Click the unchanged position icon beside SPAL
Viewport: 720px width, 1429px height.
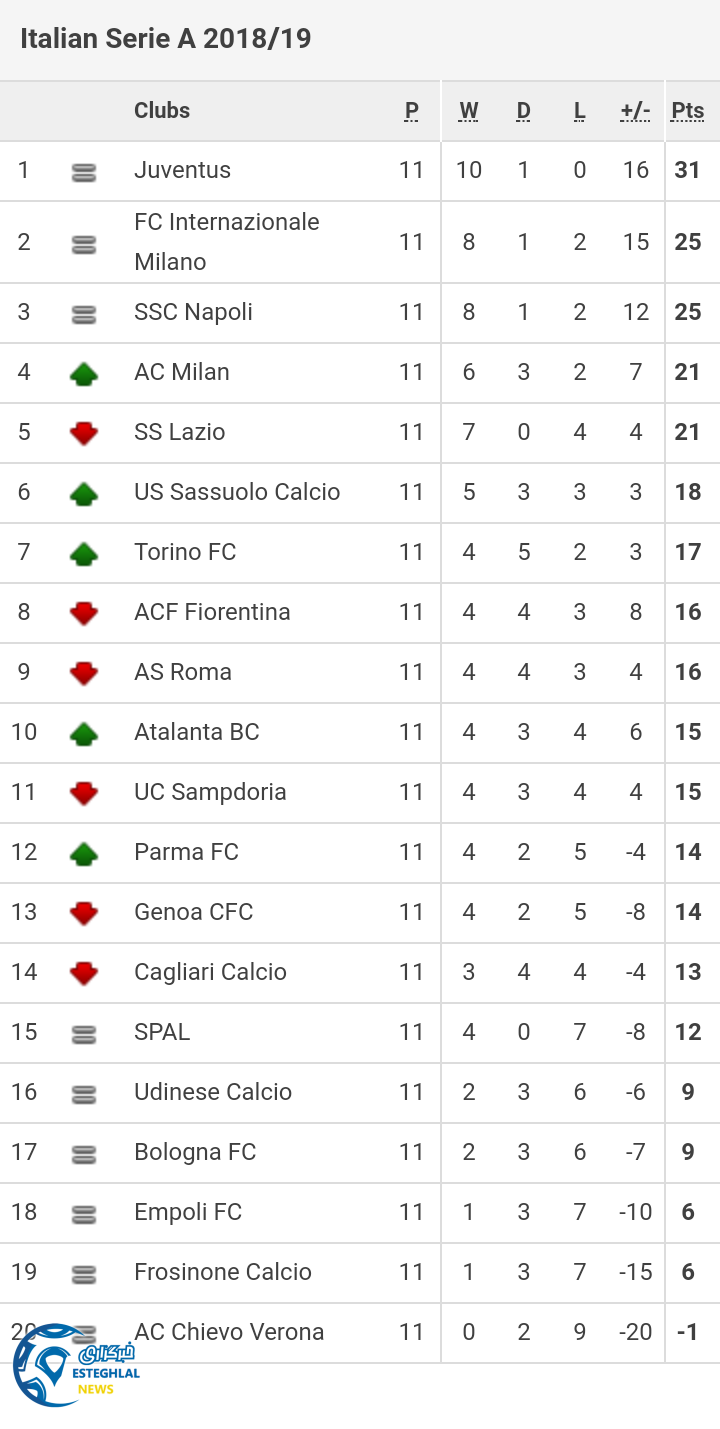point(84,1034)
